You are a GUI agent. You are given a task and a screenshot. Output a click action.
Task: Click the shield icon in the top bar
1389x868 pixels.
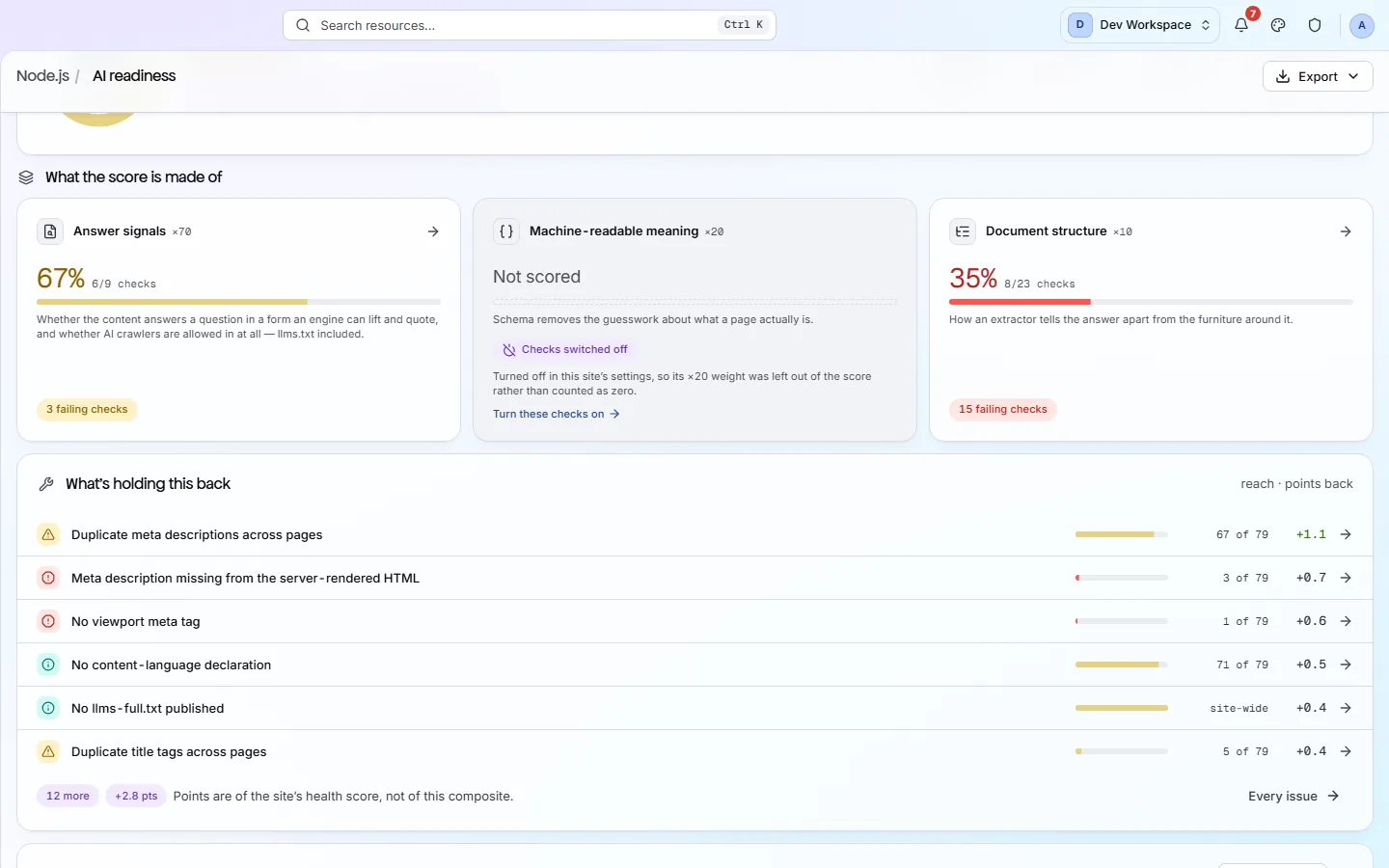tap(1315, 25)
